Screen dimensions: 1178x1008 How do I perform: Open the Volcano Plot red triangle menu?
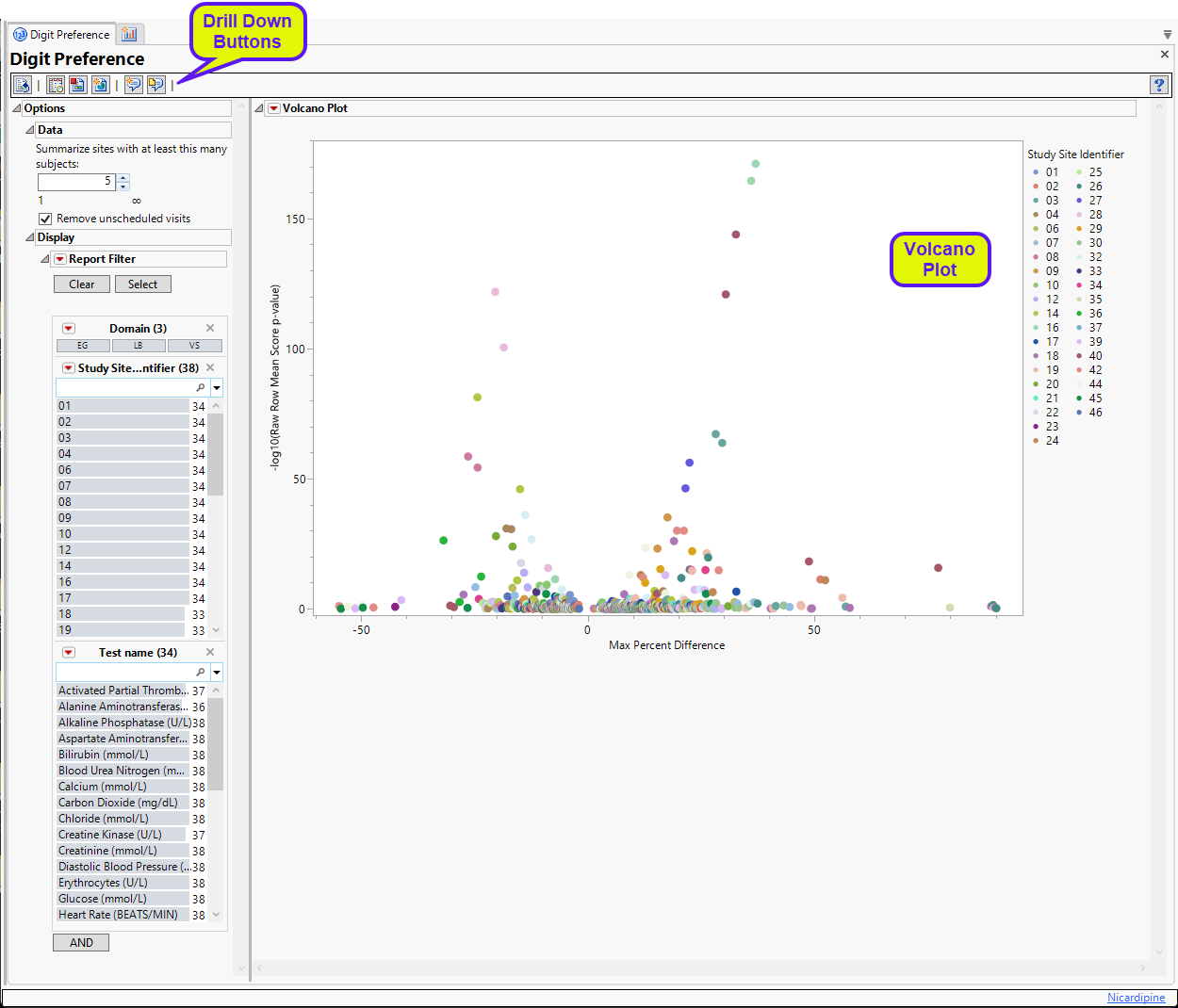pyautogui.click(x=274, y=108)
